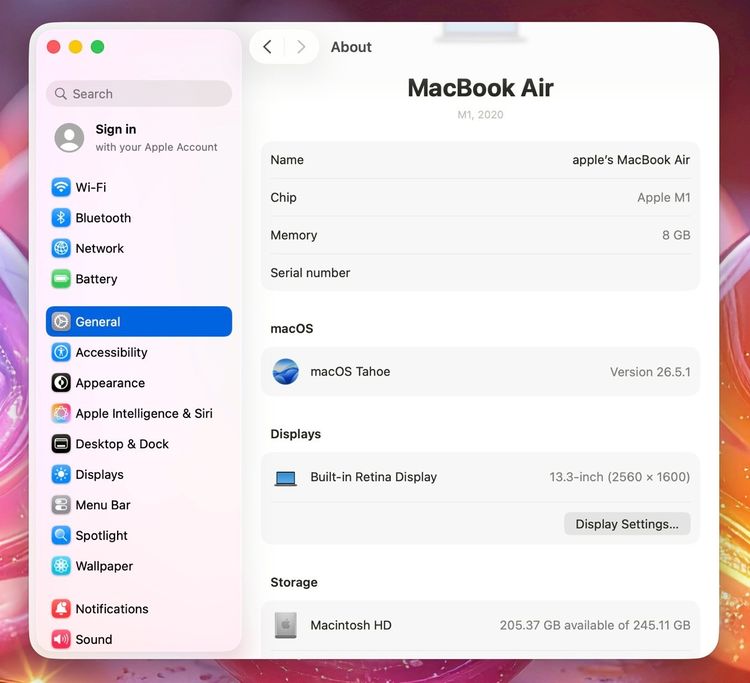
Task: Click the General gear icon
Action: (61, 321)
